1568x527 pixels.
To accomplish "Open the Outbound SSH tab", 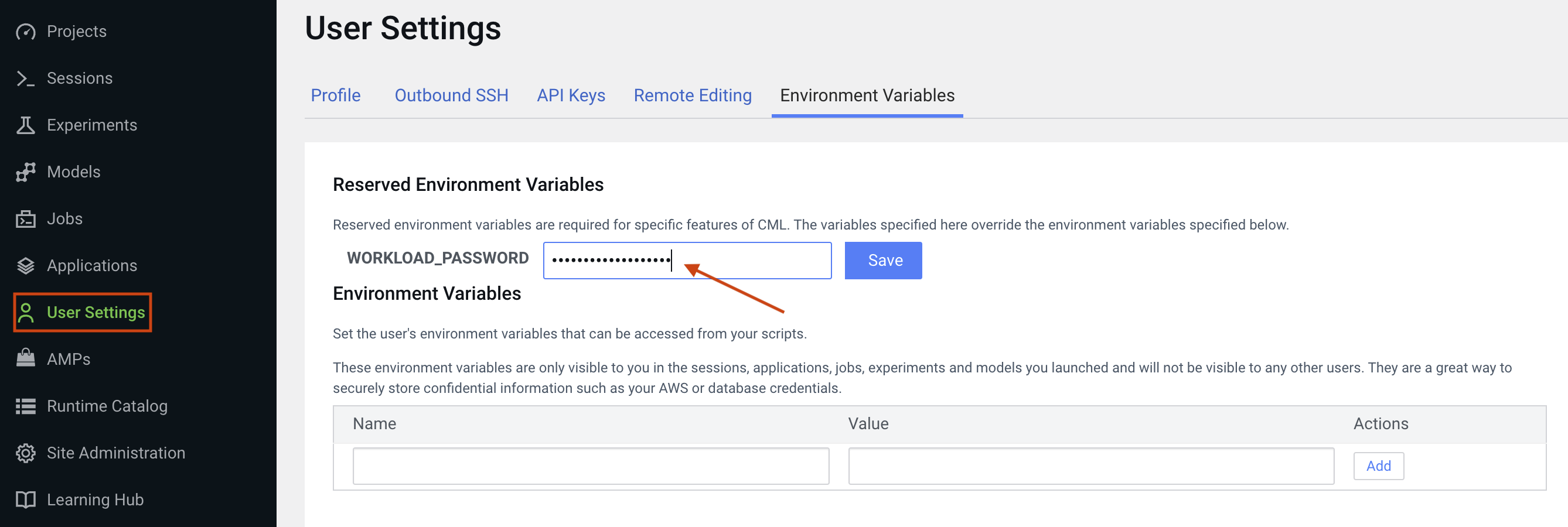I will point(451,95).
